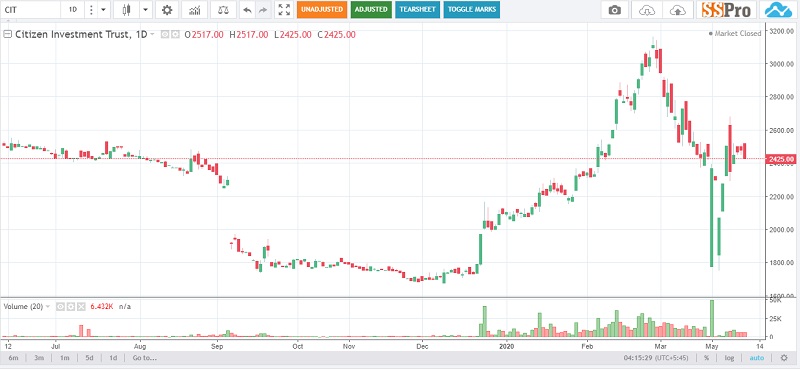This screenshot has width=800, height=370.
Task: Click the SSPro logo
Action: point(727,10)
